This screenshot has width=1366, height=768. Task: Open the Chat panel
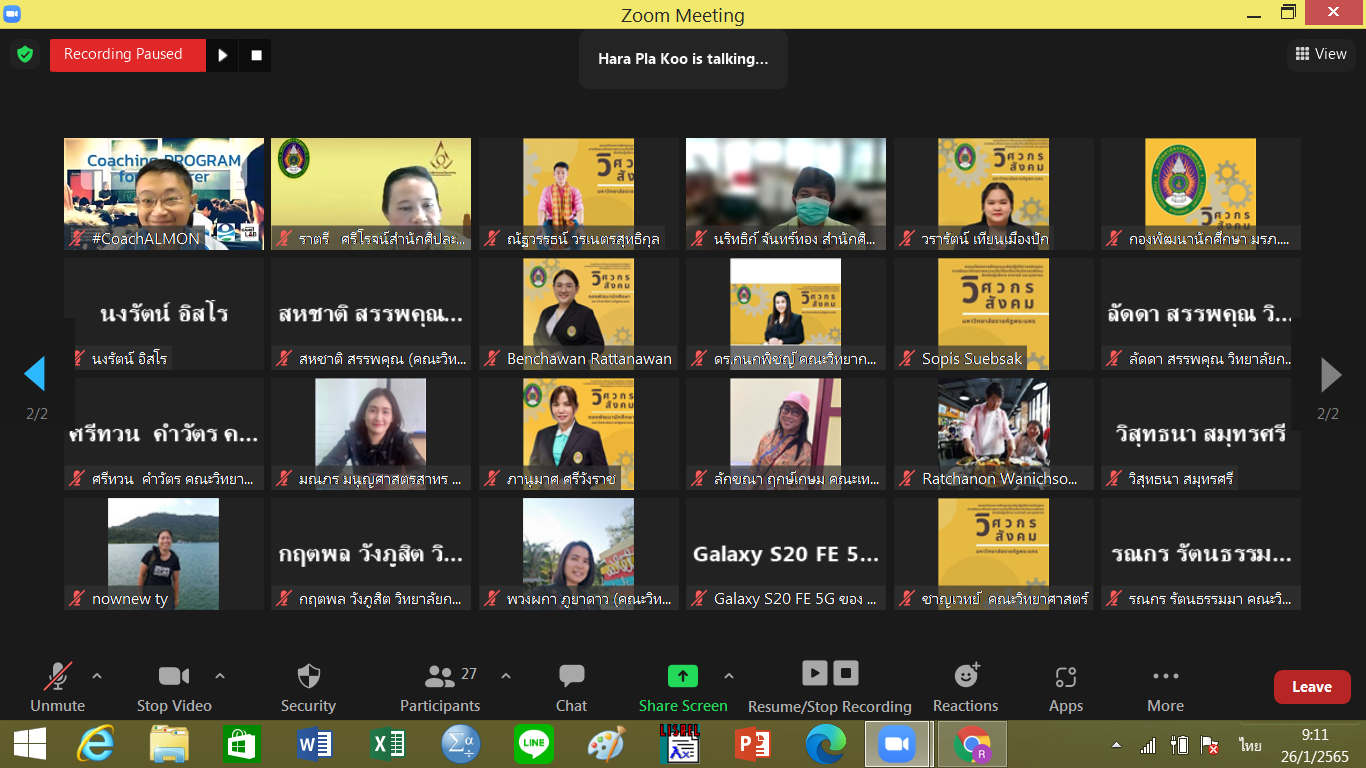pos(571,688)
